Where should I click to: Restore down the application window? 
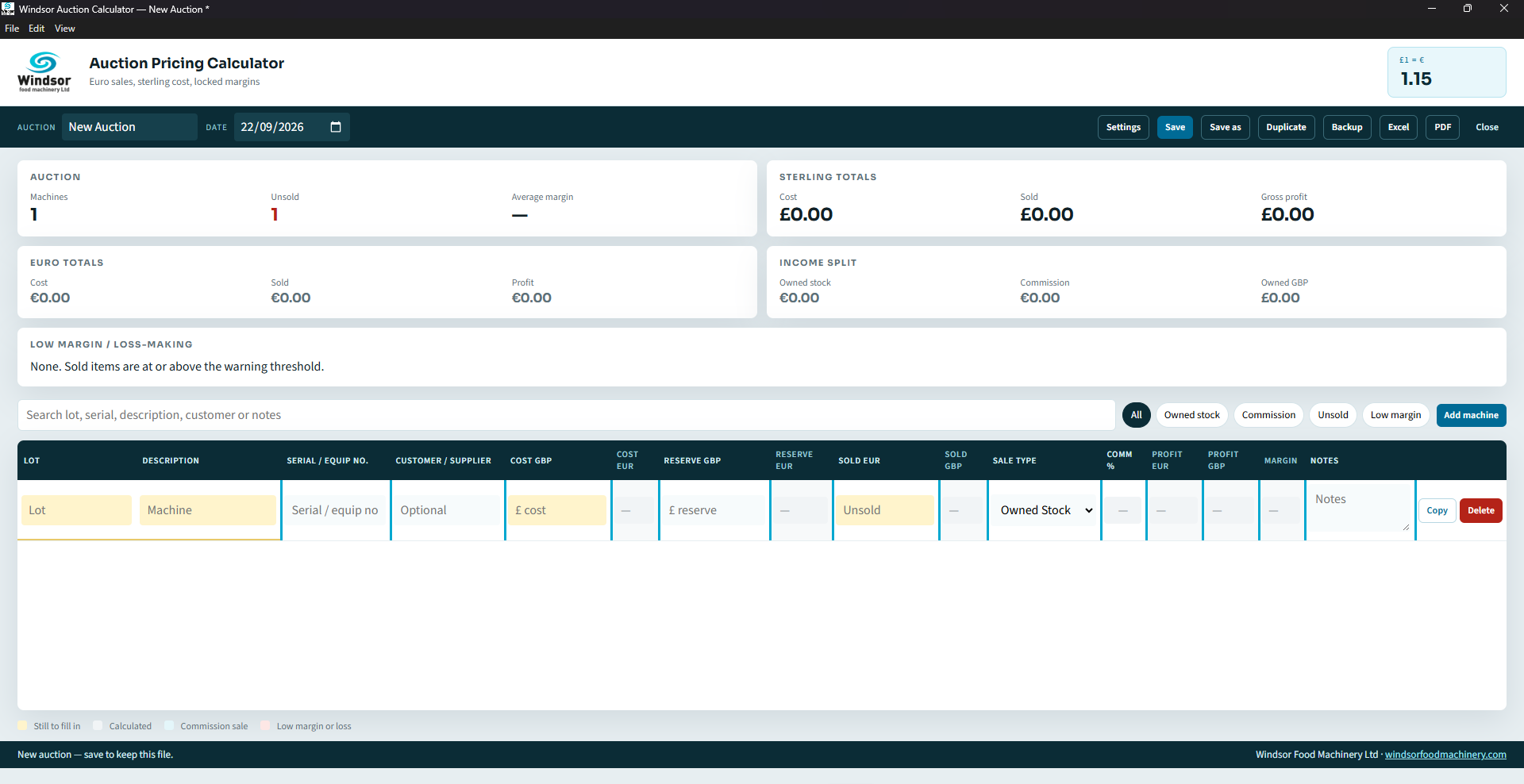pos(1468,9)
